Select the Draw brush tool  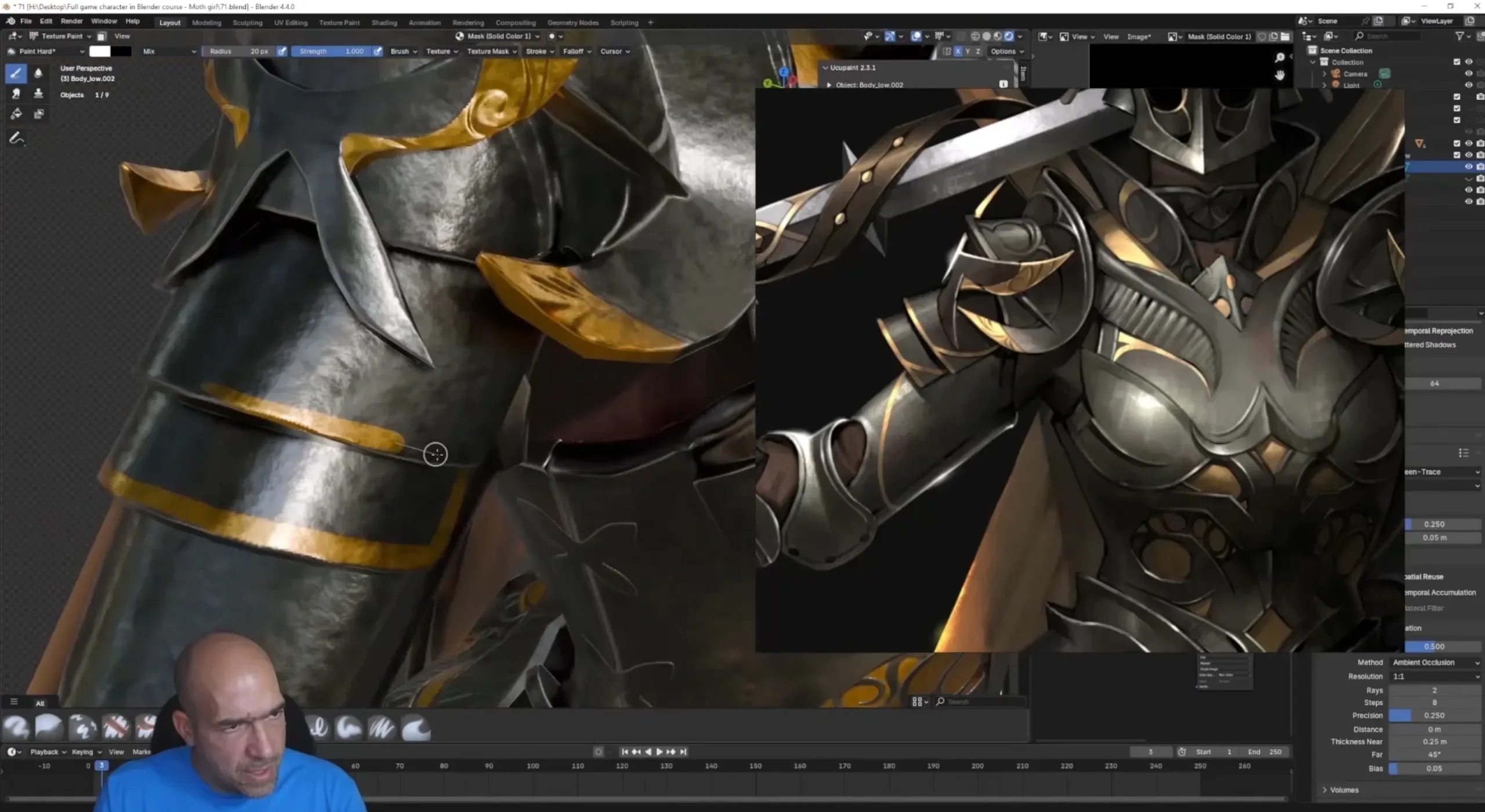pyautogui.click(x=16, y=73)
